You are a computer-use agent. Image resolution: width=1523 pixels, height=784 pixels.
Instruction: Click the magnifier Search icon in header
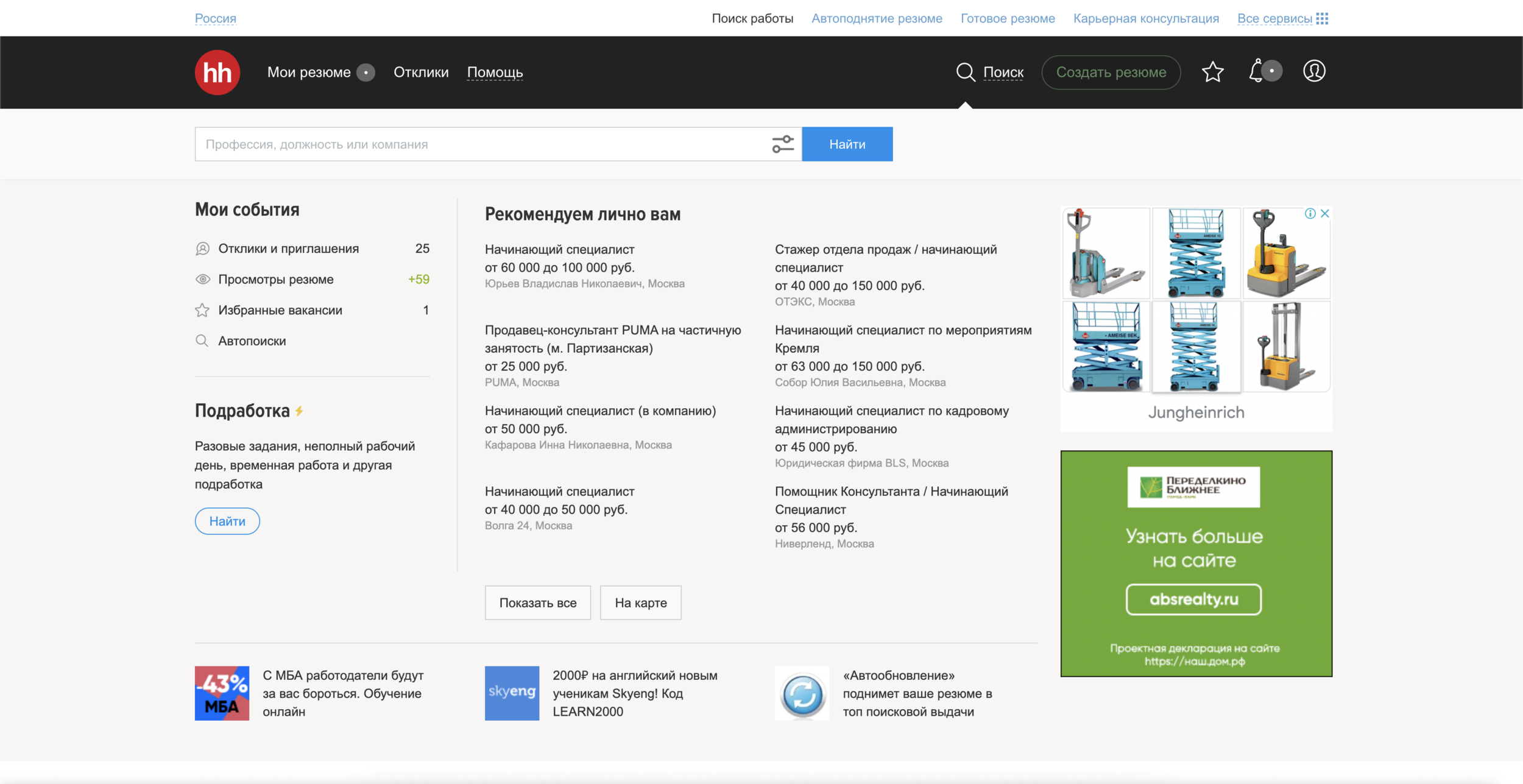click(965, 72)
